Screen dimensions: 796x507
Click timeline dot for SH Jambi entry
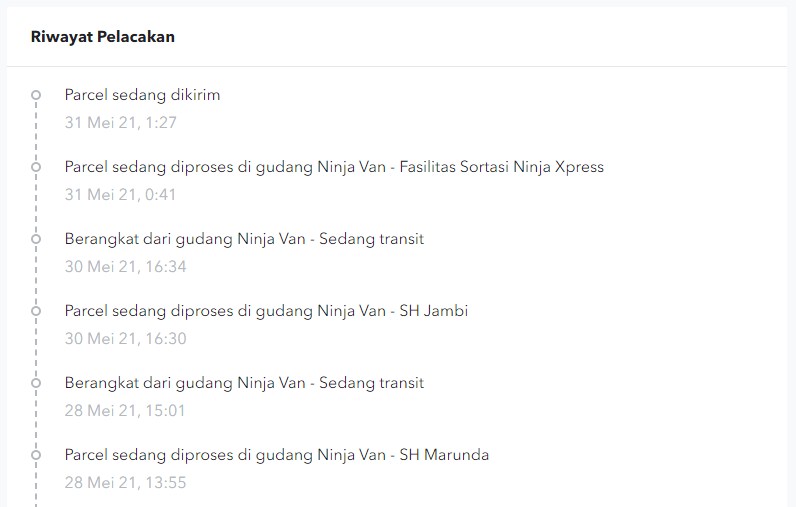point(36,311)
